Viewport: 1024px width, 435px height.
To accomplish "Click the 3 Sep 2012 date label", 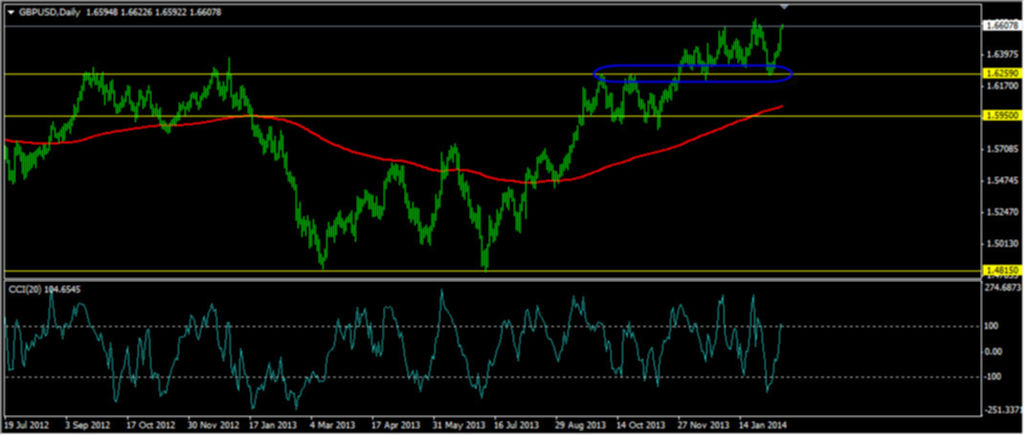I will 88,424.
